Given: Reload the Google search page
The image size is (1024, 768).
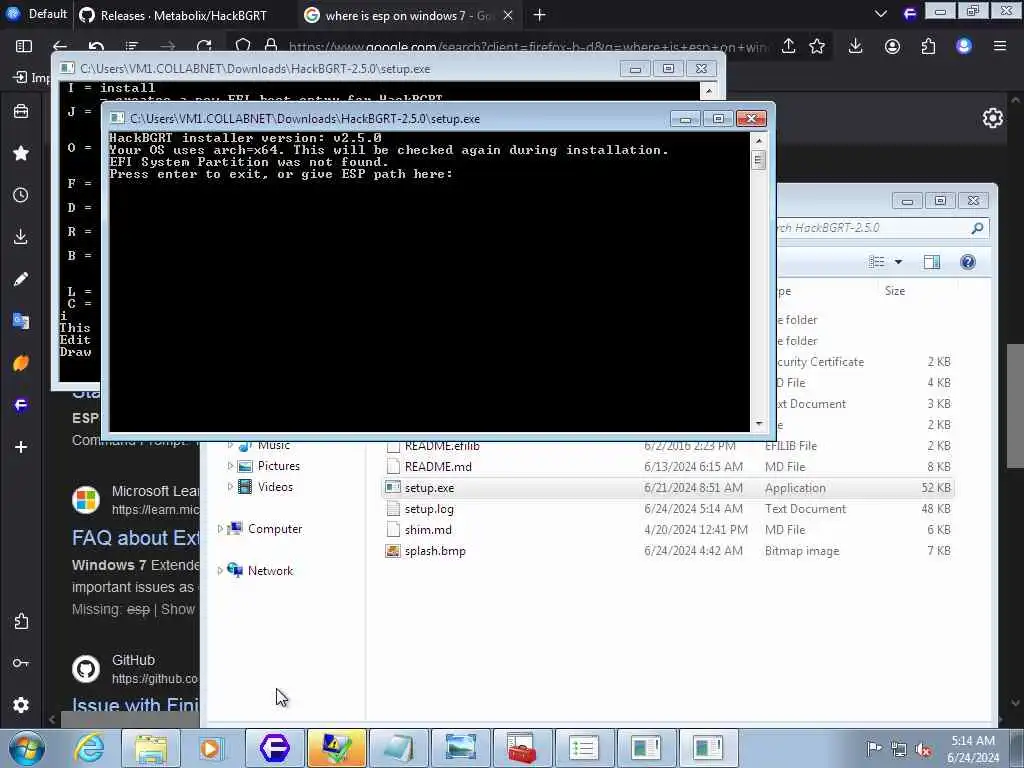Looking at the screenshot, I should [x=204, y=46].
